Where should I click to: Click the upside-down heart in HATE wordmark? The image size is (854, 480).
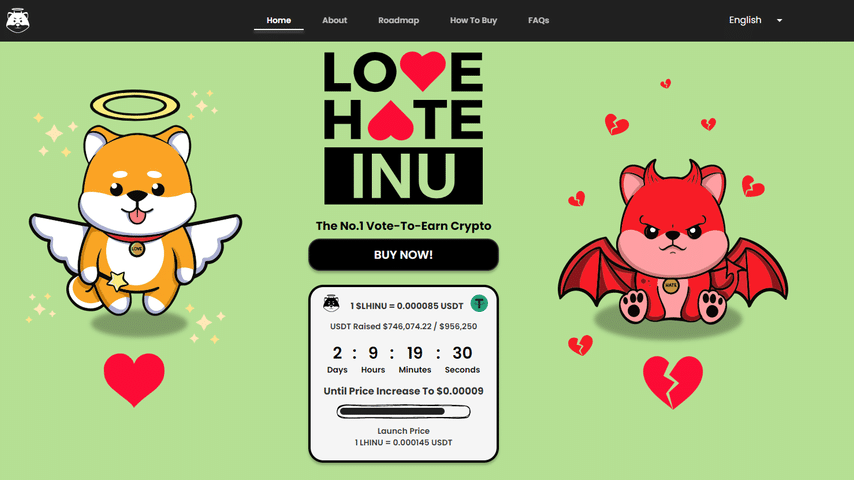[391, 120]
